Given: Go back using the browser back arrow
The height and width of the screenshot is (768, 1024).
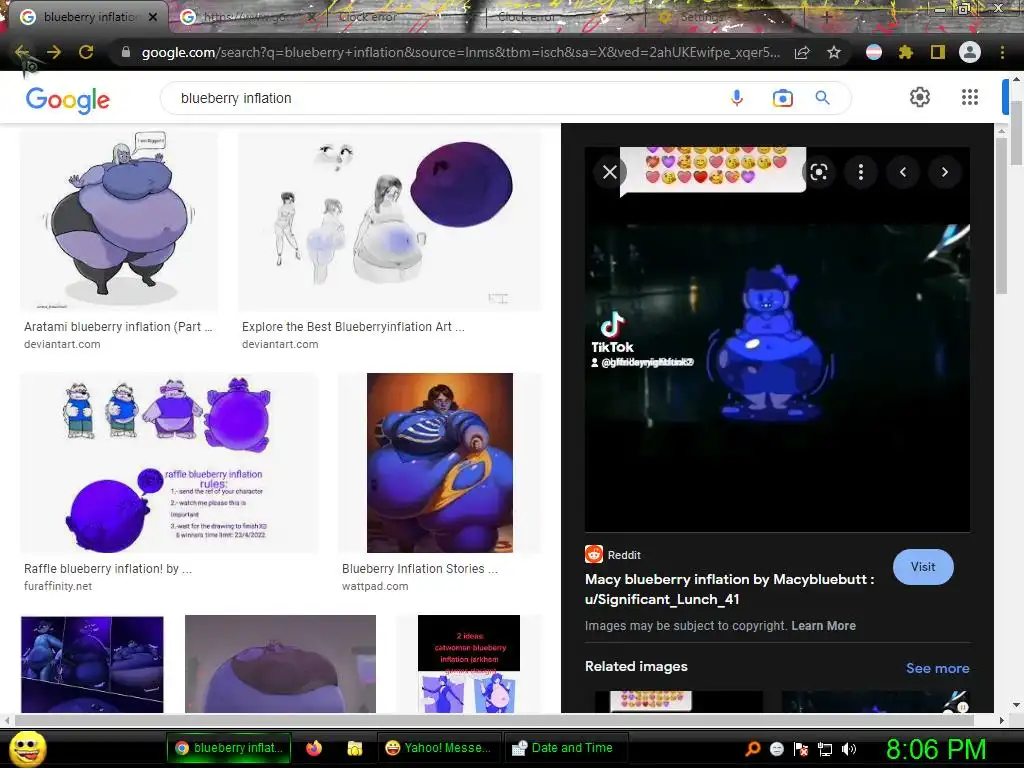Looking at the screenshot, I should (x=22, y=52).
